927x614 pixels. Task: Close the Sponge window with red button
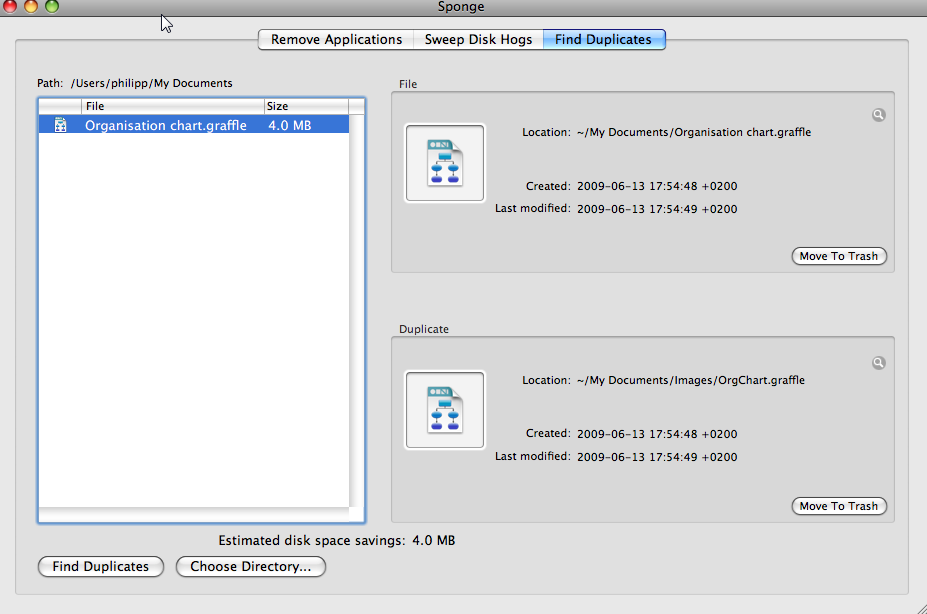(9, 6)
